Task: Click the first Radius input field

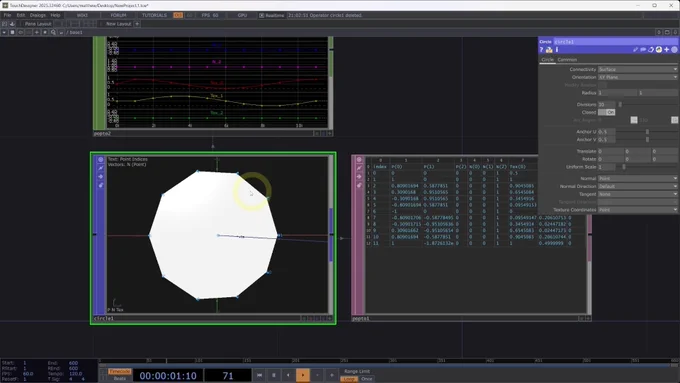Action: [x=617, y=93]
